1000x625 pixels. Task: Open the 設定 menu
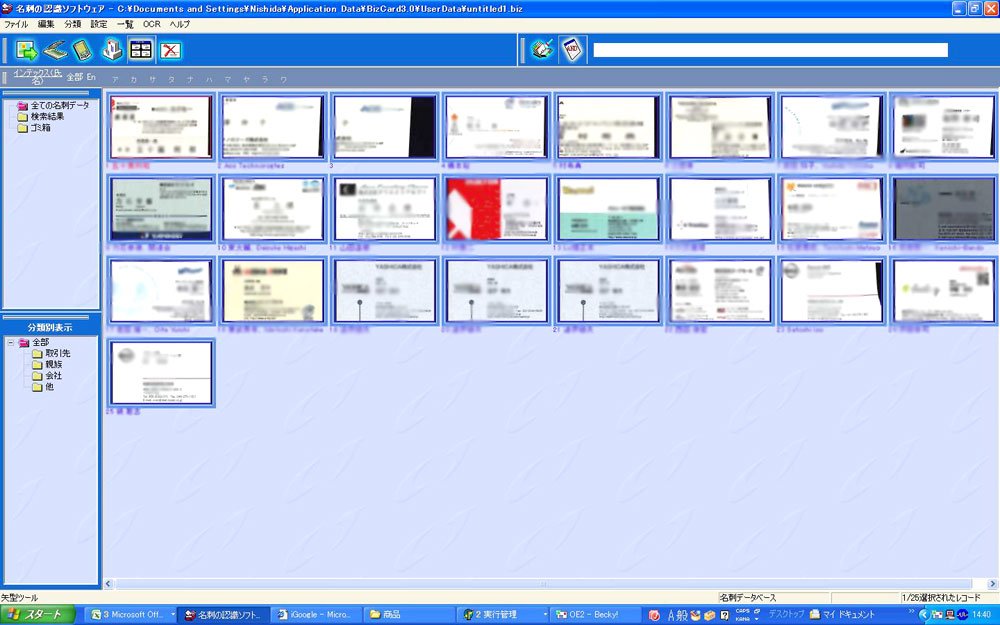[99, 24]
